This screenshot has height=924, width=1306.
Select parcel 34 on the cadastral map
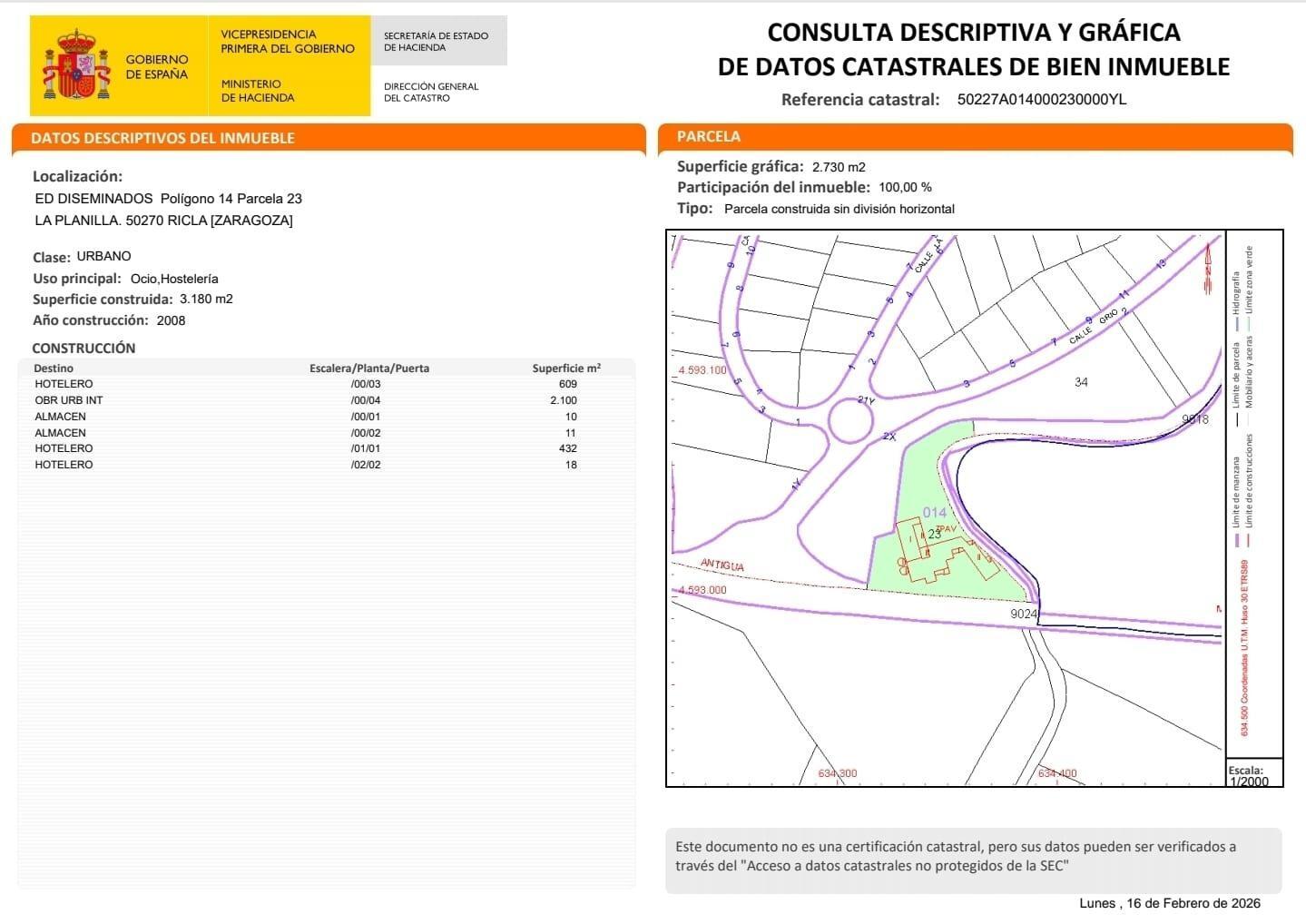coord(1078,384)
